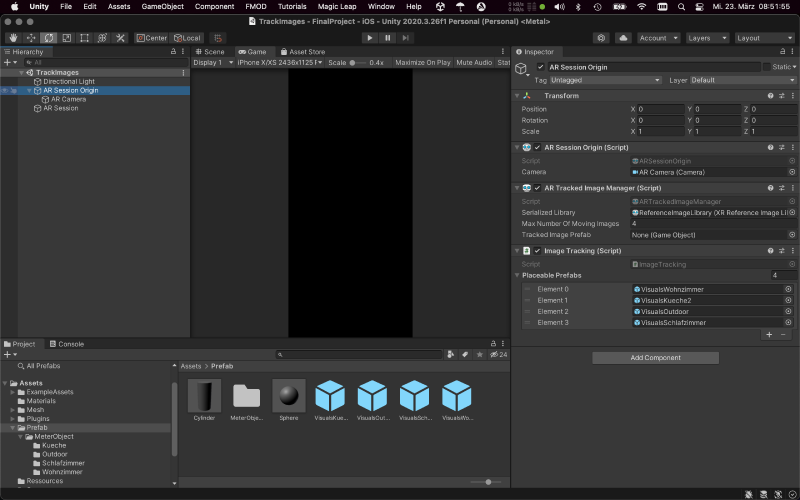Disable the AR Tracked Image Manager script
The width and height of the screenshot is (800, 500).
click(x=537, y=188)
